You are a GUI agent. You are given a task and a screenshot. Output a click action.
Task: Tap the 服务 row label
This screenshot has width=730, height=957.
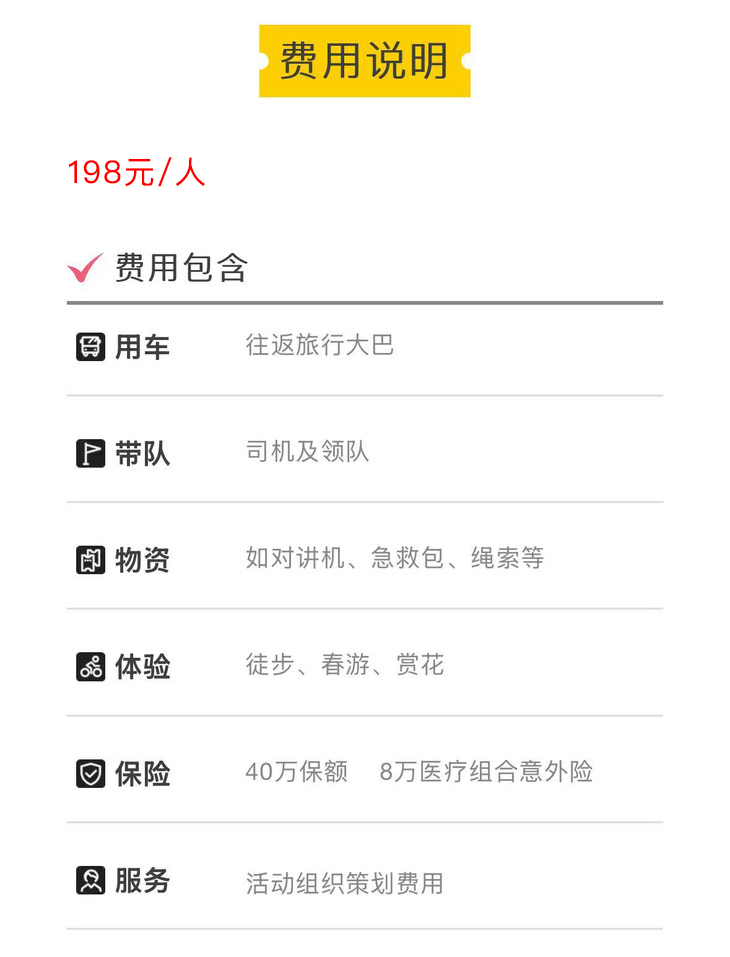click(x=142, y=880)
